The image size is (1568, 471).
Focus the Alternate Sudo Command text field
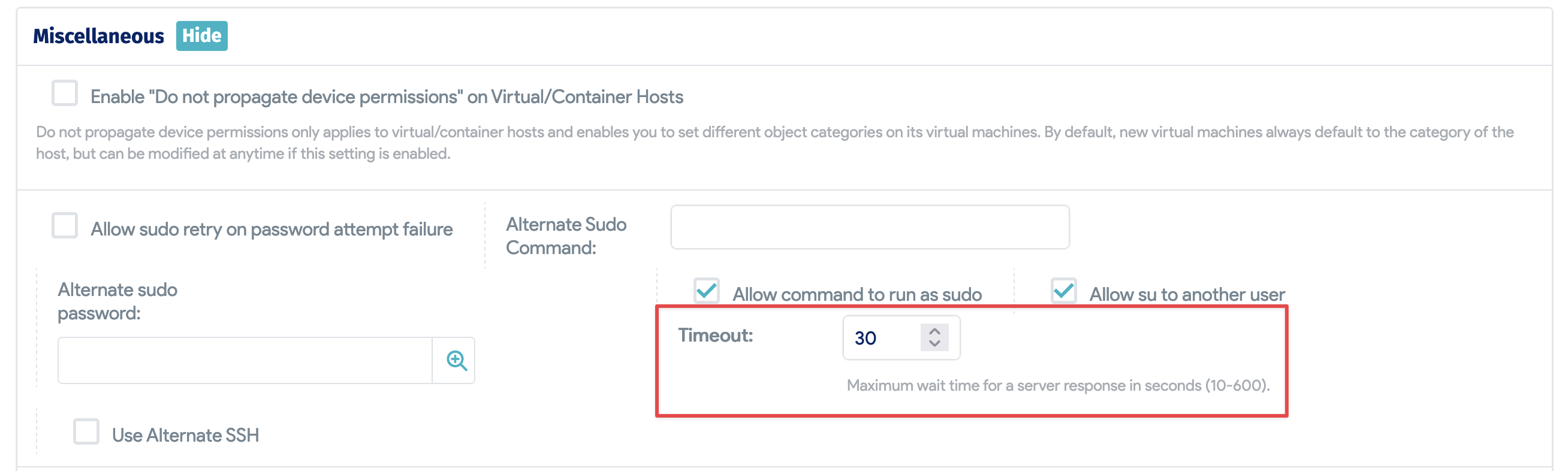869,227
